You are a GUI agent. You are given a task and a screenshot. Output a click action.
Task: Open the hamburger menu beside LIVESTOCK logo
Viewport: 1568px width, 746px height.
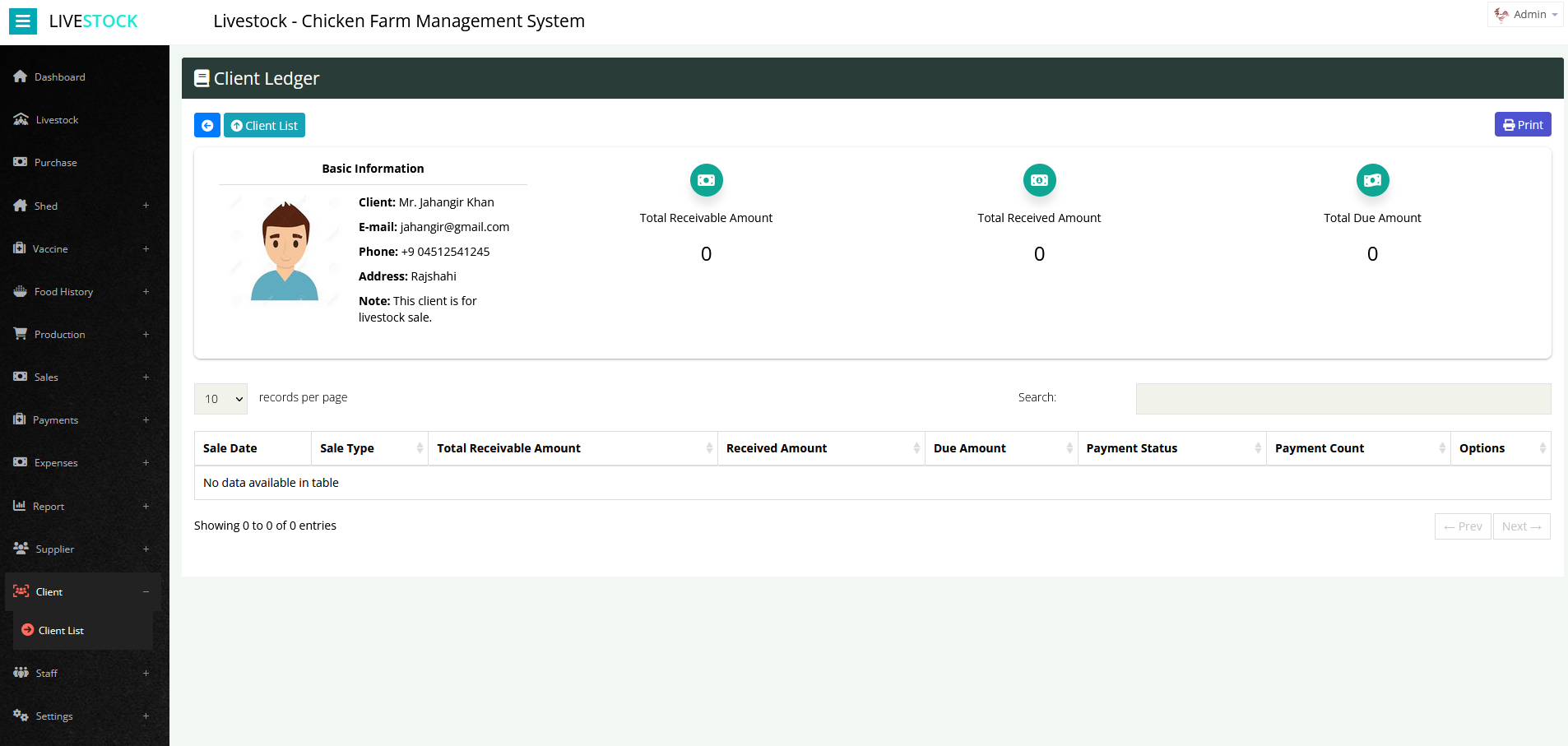[x=22, y=21]
